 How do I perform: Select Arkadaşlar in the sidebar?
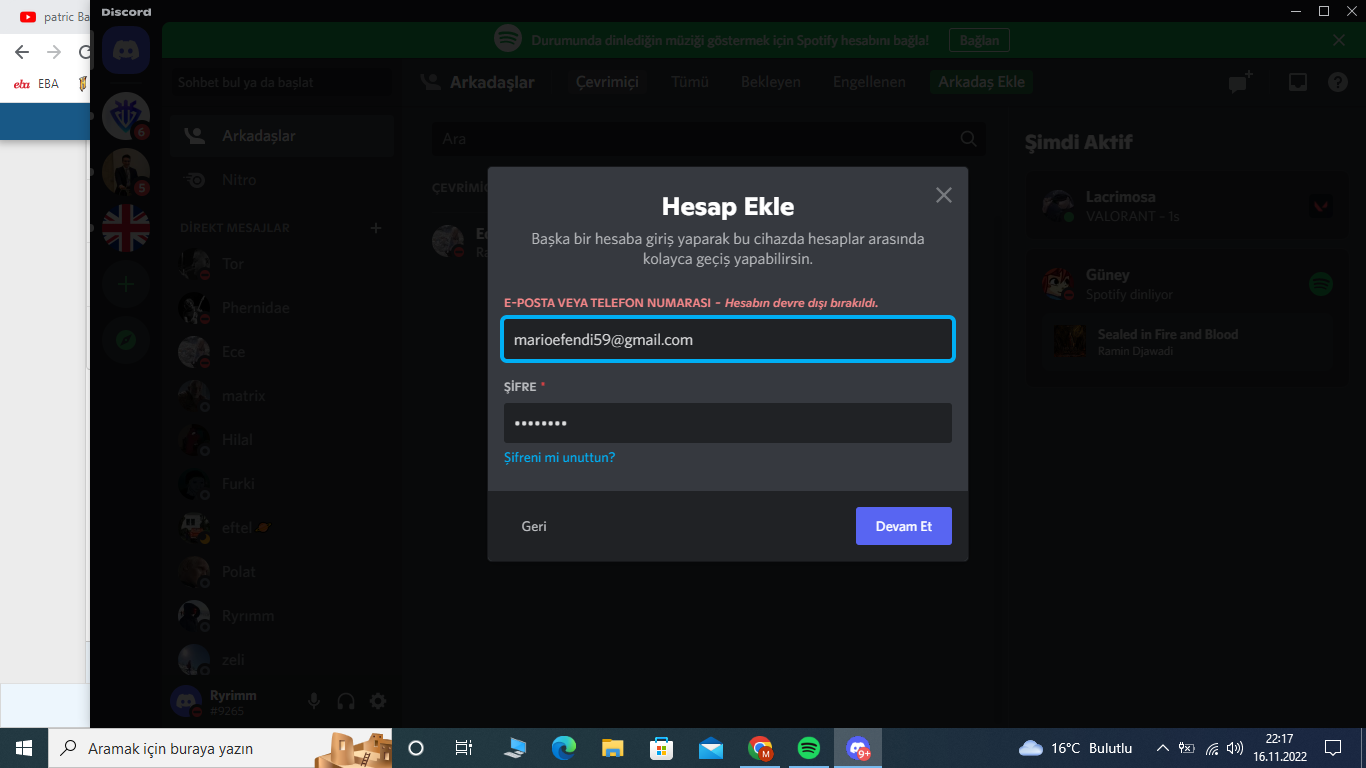click(282, 136)
